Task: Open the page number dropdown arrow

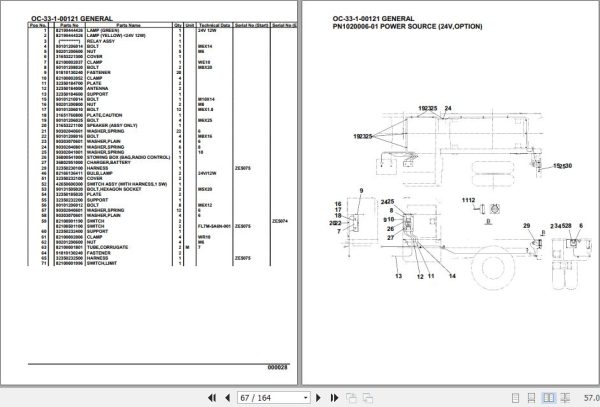Action: 305,398
